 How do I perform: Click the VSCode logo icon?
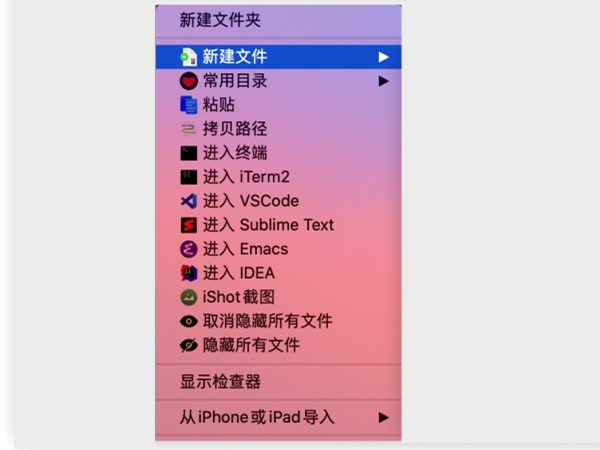[x=189, y=201]
